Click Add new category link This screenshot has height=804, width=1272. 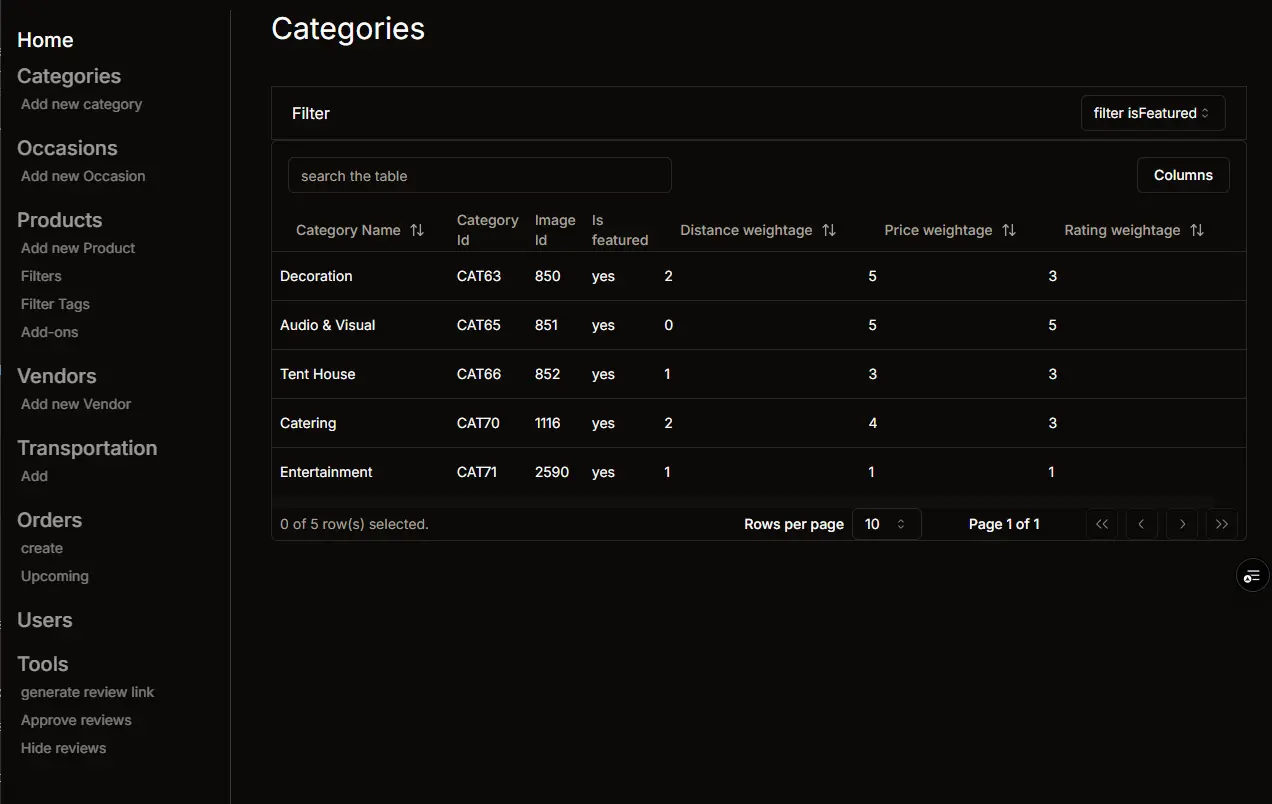[81, 104]
